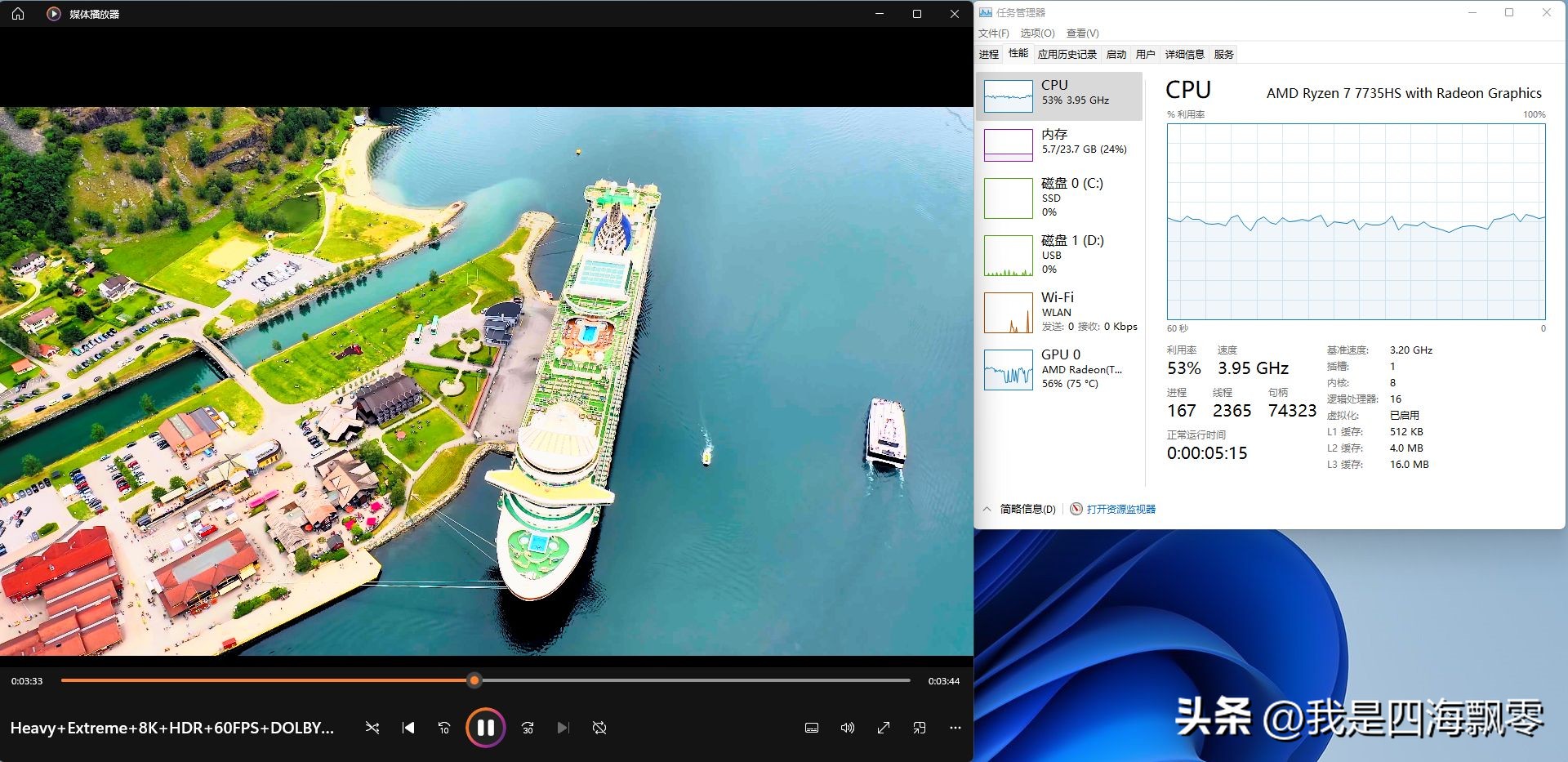Screen dimensions: 1568x762
Task: Open the volume control
Action: click(x=848, y=728)
